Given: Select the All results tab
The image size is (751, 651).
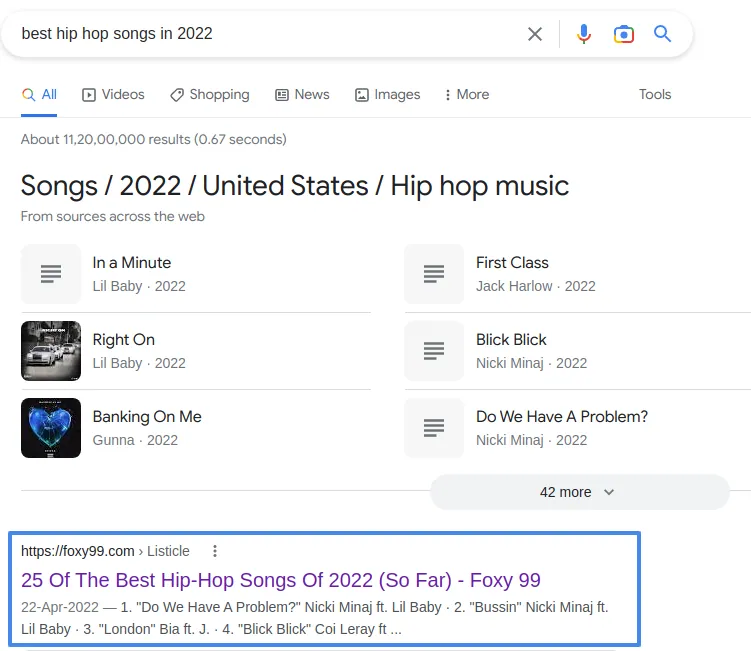Looking at the screenshot, I should click(x=39, y=94).
